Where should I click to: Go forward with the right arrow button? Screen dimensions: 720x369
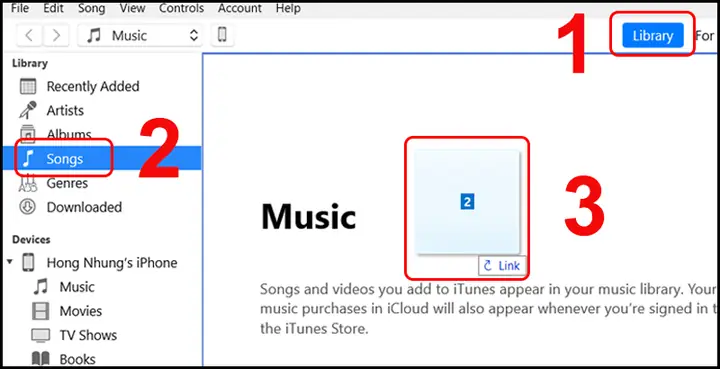coord(56,35)
